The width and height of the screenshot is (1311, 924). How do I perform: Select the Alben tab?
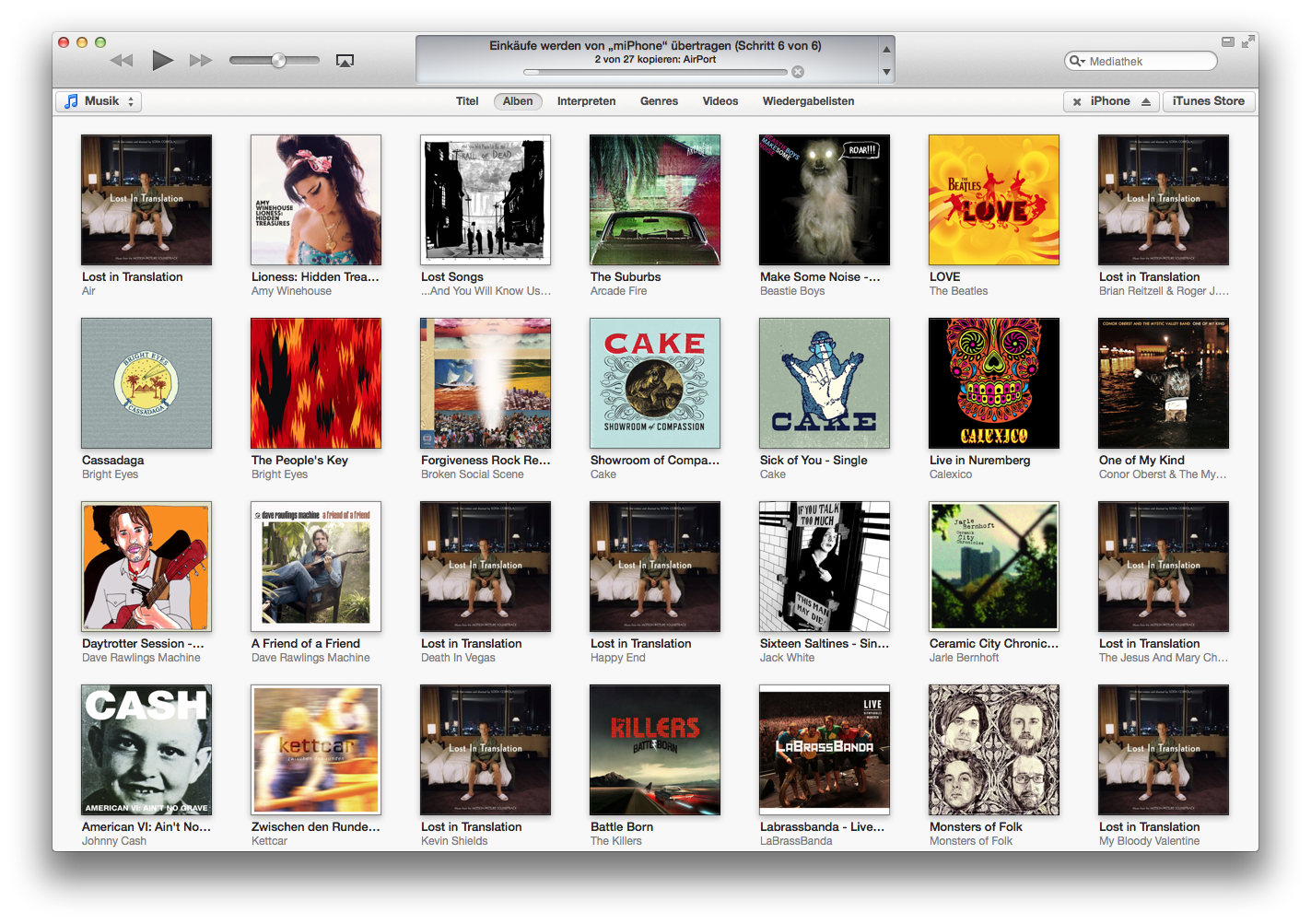pos(518,101)
